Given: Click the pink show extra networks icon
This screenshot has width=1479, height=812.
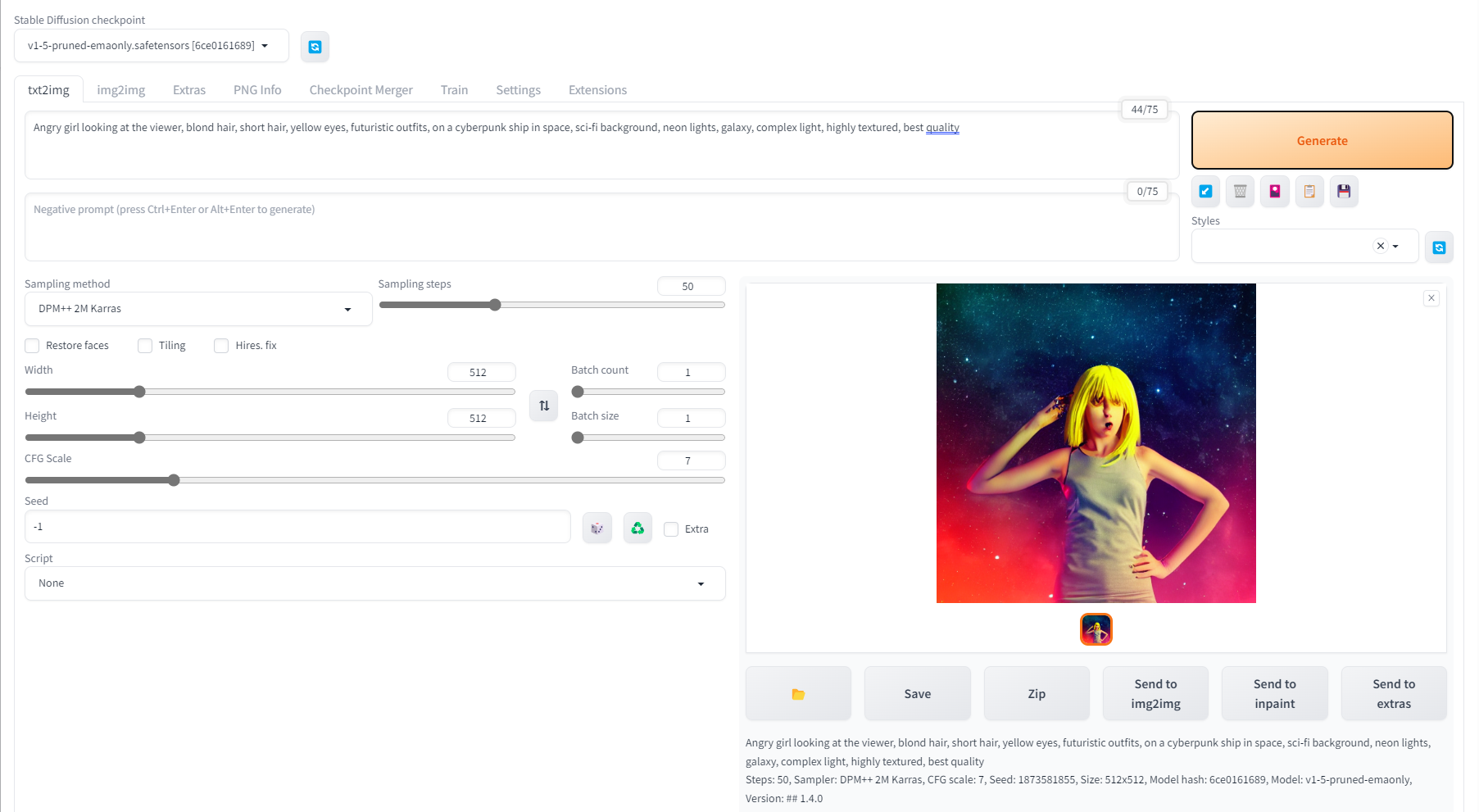Looking at the screenshot, I should pos(1274,191).
